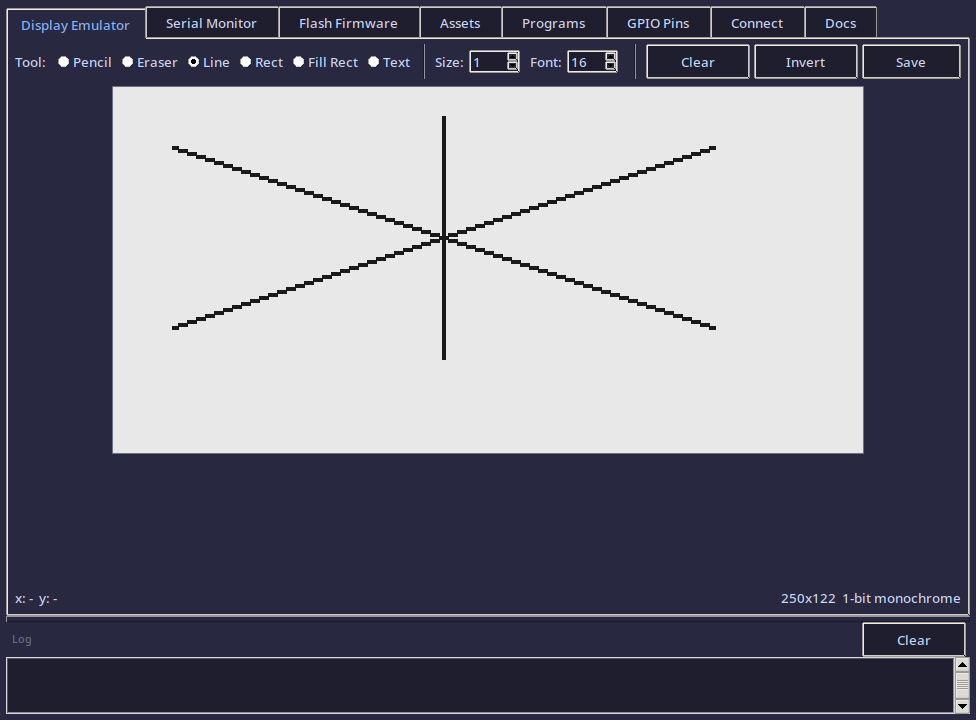The image size is (976, 720).
Task: Select the Rect tool
Action: 244,61
